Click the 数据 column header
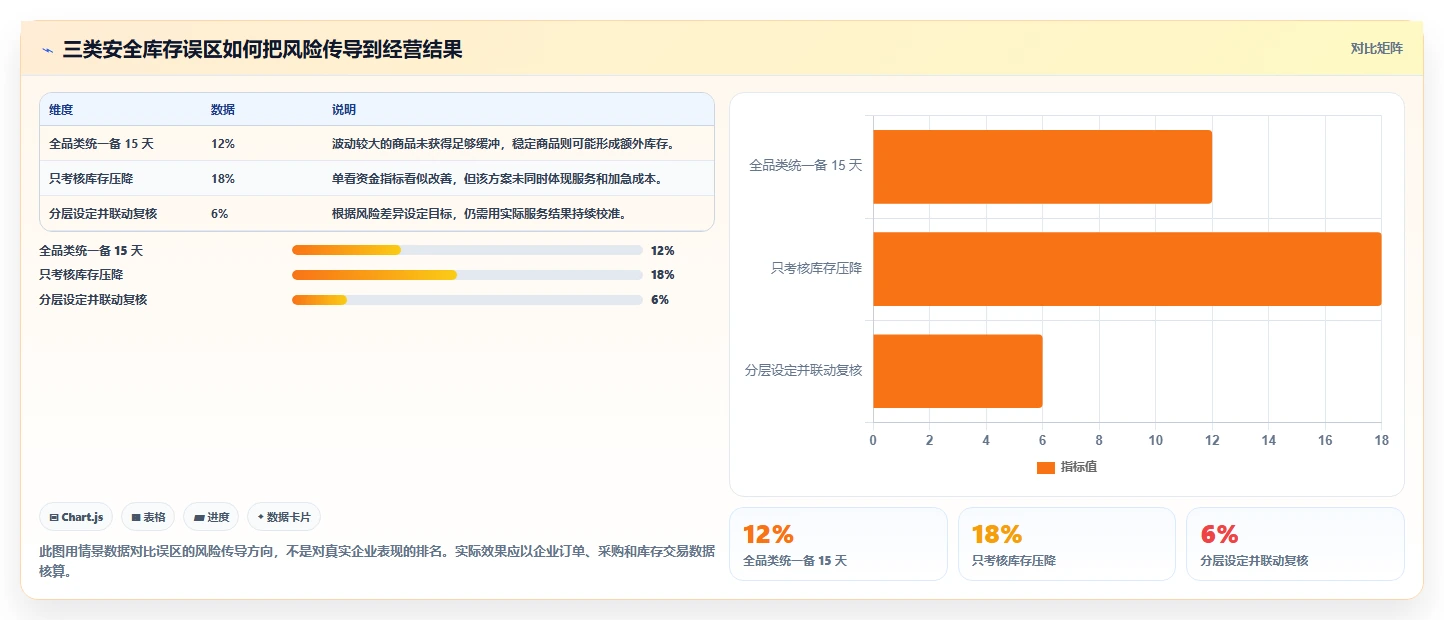 point(223,109)
